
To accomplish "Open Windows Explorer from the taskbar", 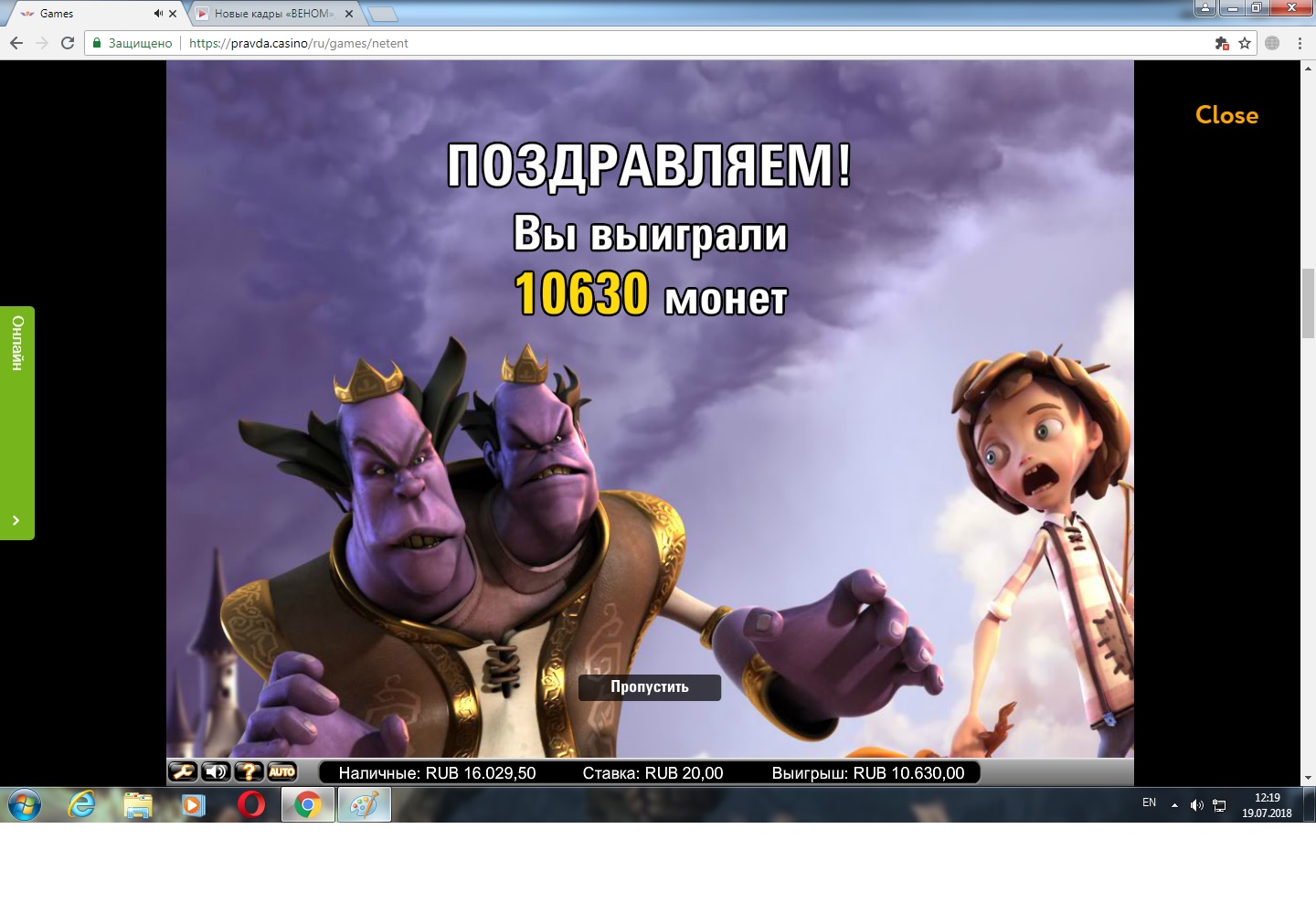I will 138,805.
